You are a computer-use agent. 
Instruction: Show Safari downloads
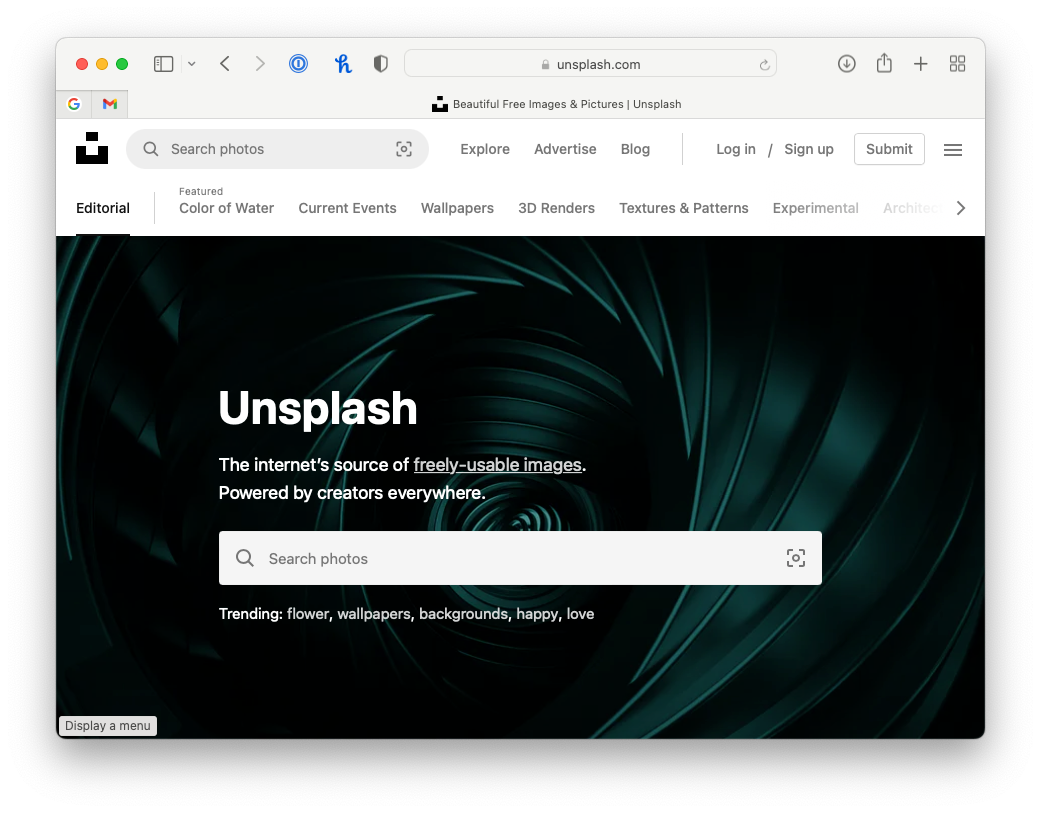point(846,64)
